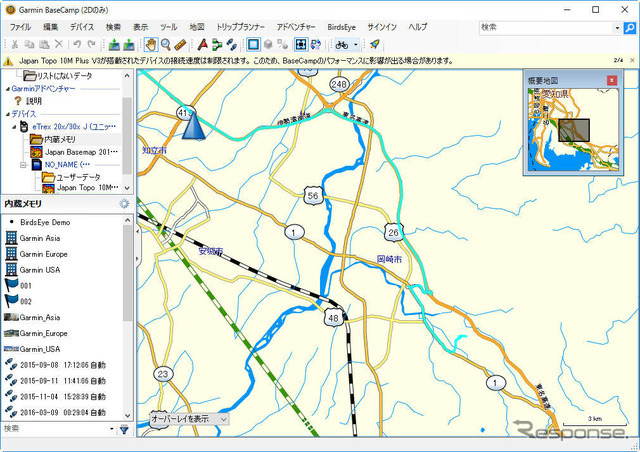Select the 内蔵メモリ folder
Image resolution: width=640 pixels, height=452 pixels.
tap(53, 139)
